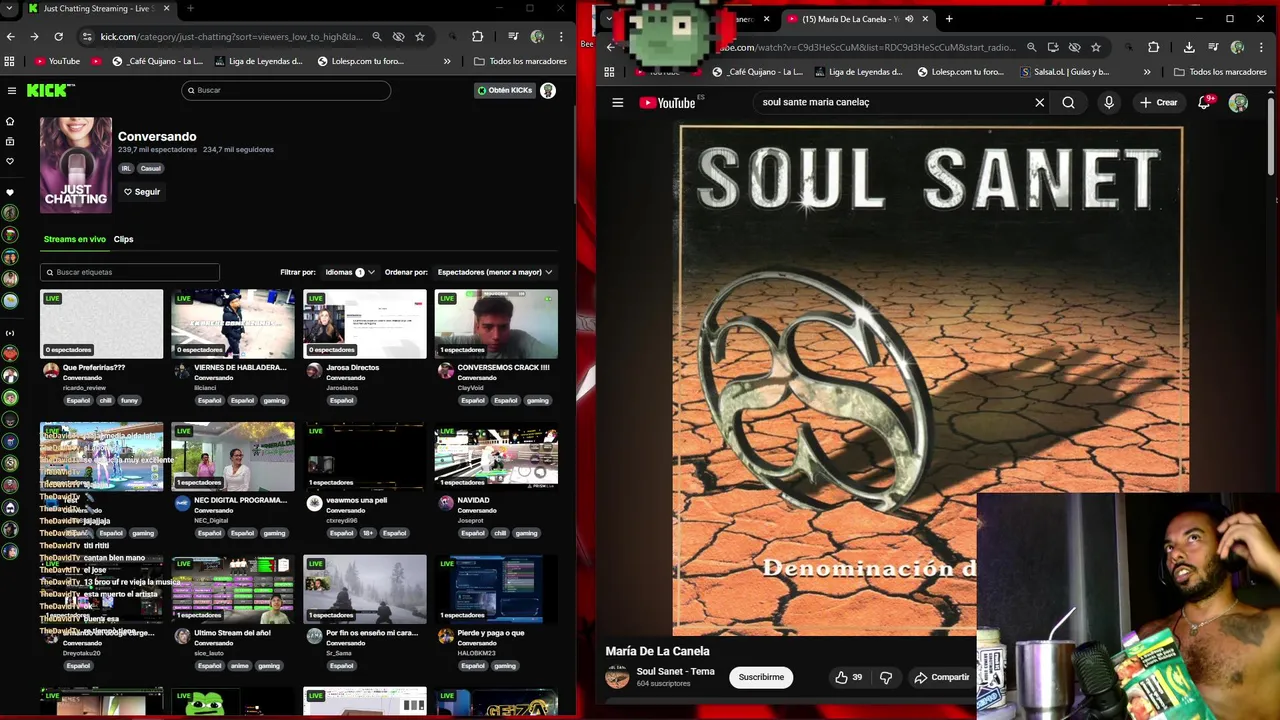This screenshot has width=1280, height=720.
Task: Click Compartir share button
Action: [x=941, y=677]
